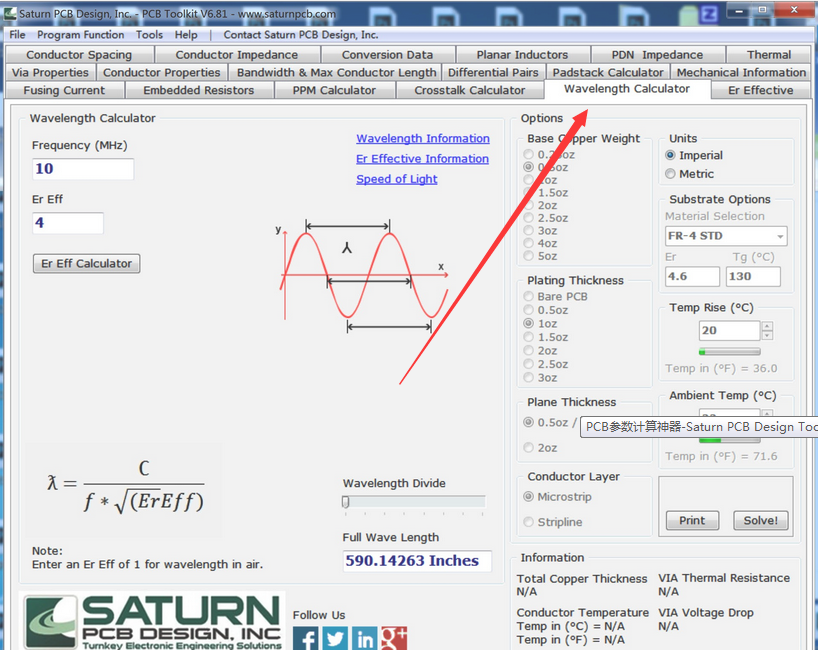The height and width of the screenshot is (650, 818).
Task: Open the Google Plus icon
Action: pyautogui.click(x=394, y=638)
